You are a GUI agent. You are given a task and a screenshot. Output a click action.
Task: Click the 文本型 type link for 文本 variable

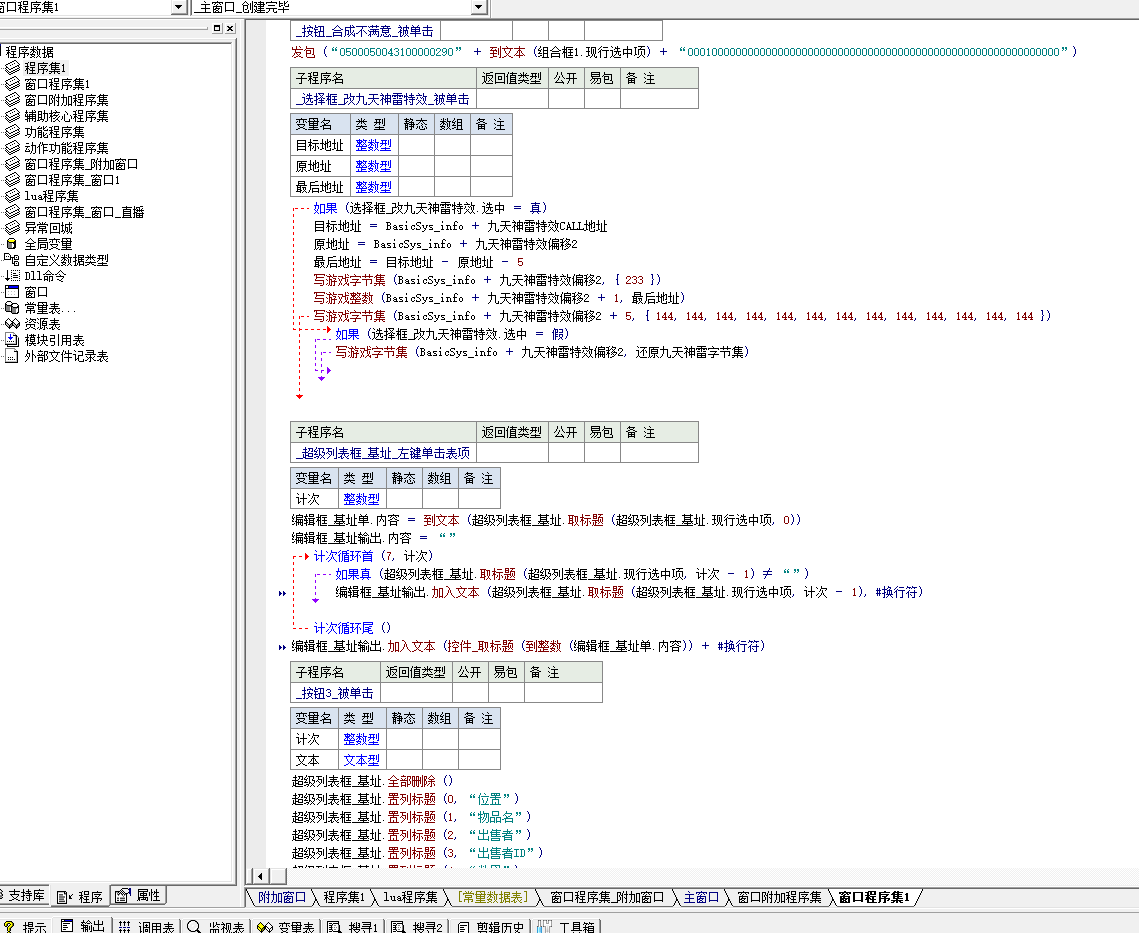[361, 760]
